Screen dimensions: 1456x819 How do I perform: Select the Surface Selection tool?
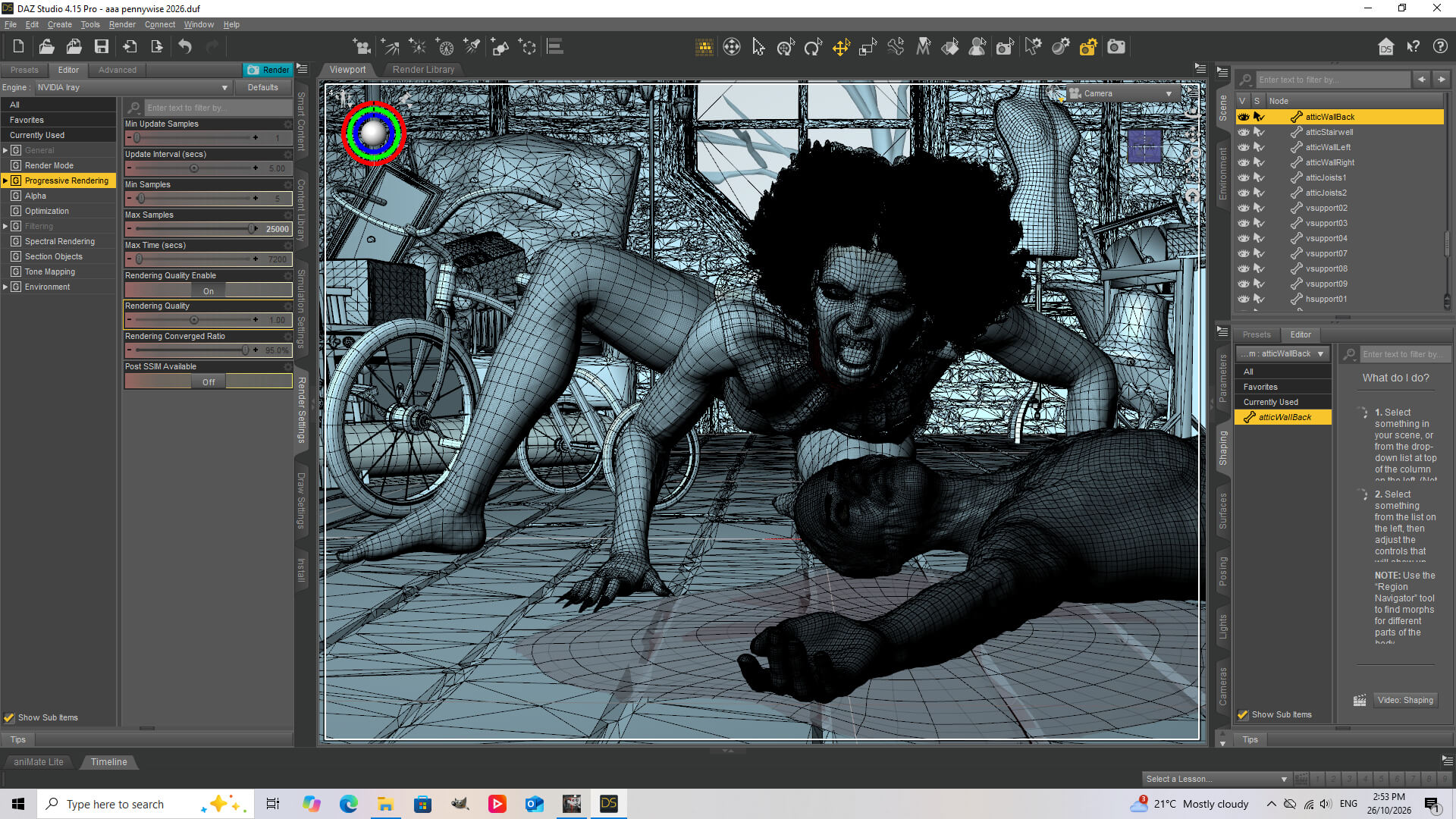(x=950, y=47)
